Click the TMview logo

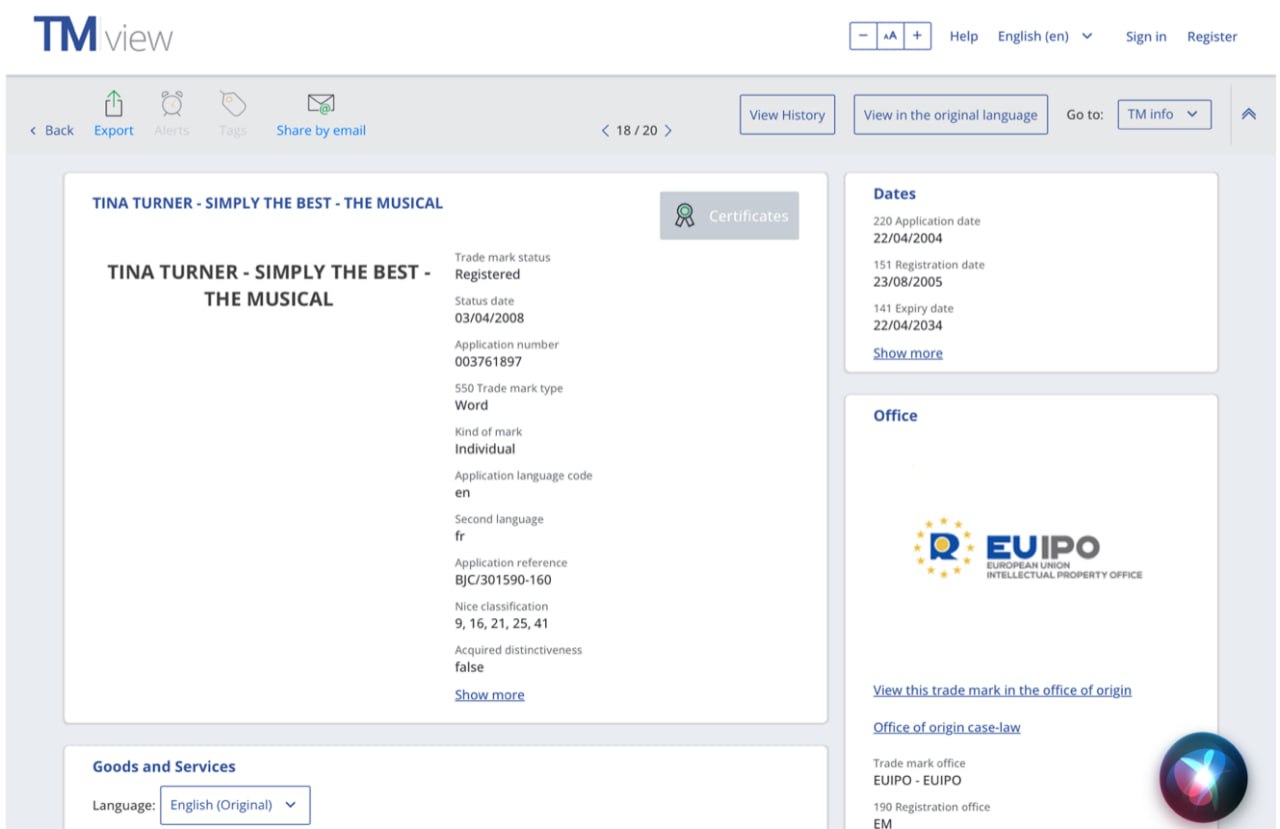click(x=103, y=36)
